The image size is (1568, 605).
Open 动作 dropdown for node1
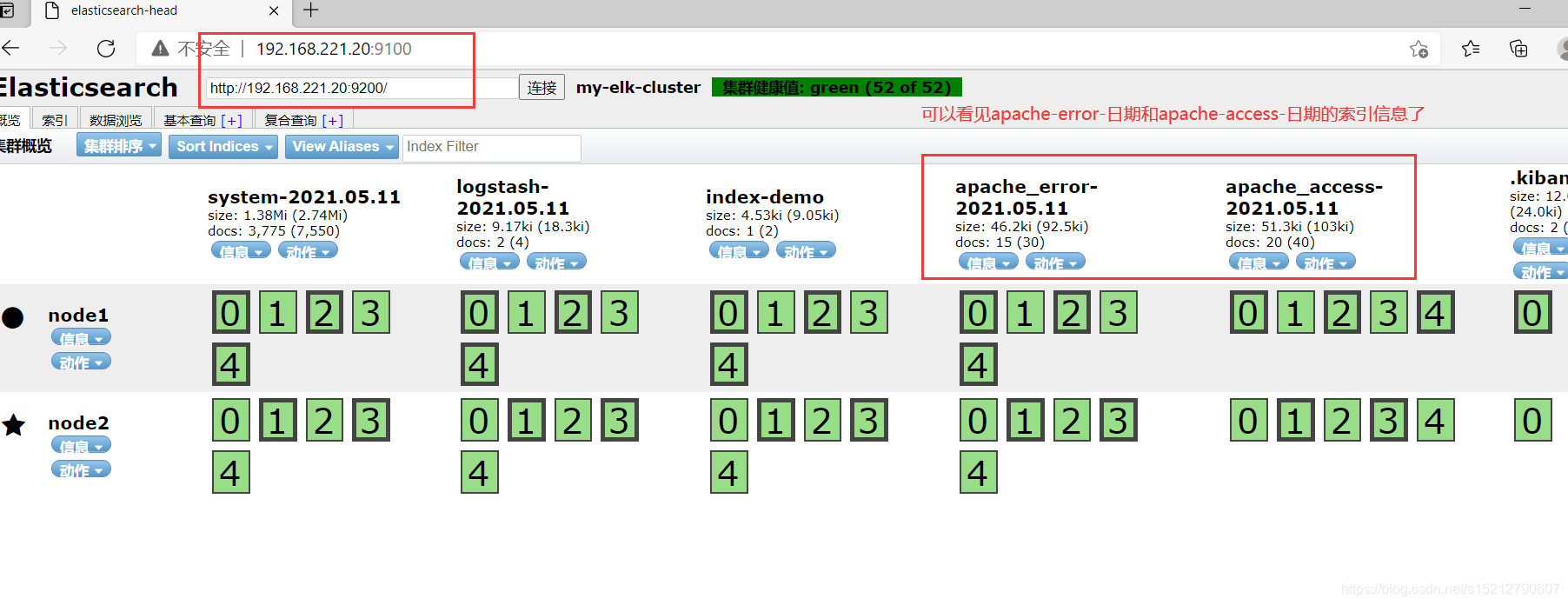point(81,362)
